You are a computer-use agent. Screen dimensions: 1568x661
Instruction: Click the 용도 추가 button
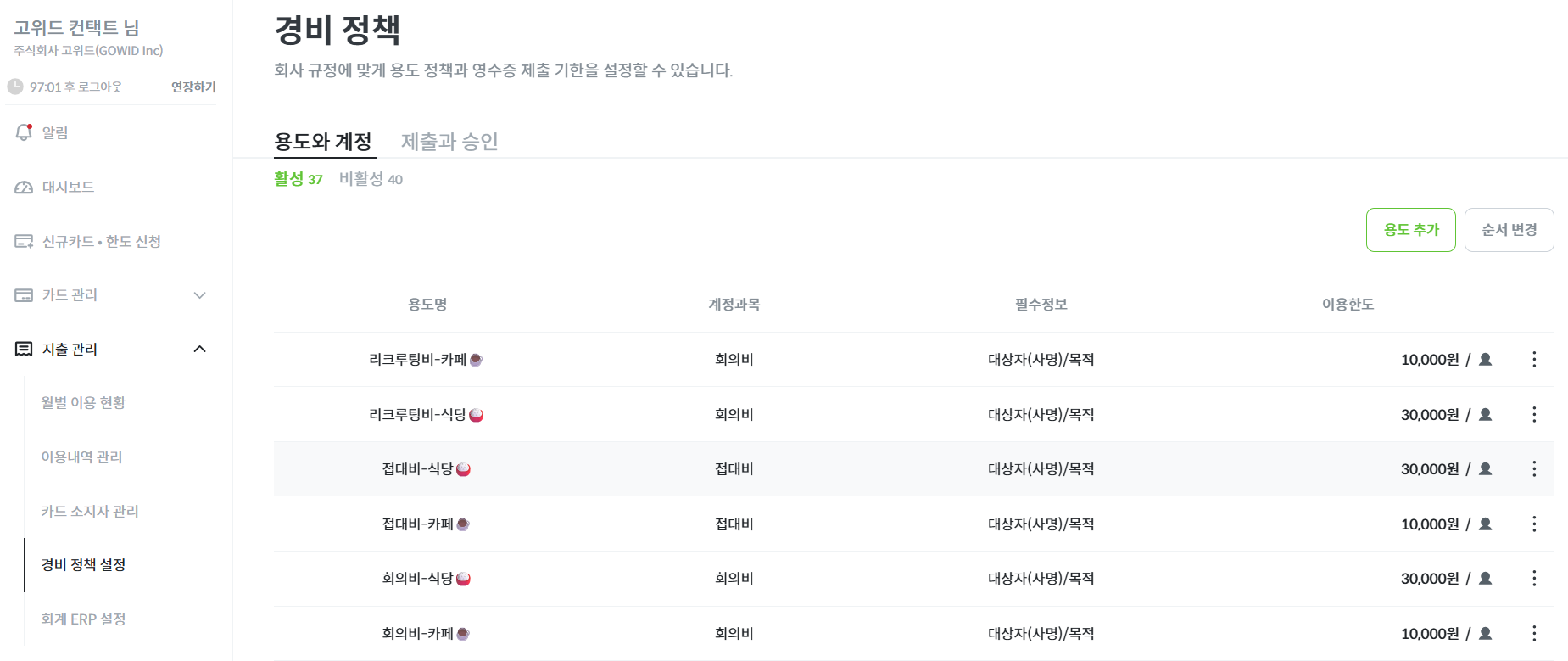(x=1411, y=230)
